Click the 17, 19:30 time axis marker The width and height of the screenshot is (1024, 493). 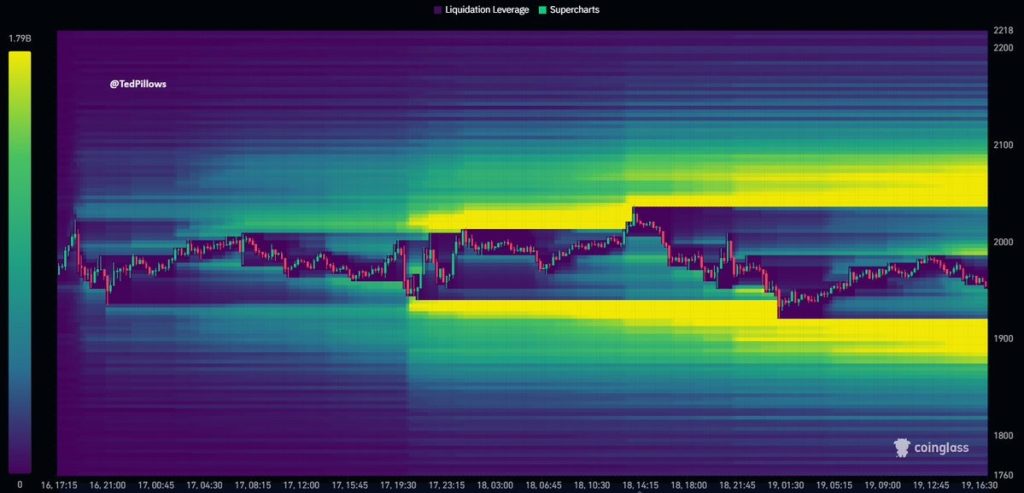(x=404, y=484)
